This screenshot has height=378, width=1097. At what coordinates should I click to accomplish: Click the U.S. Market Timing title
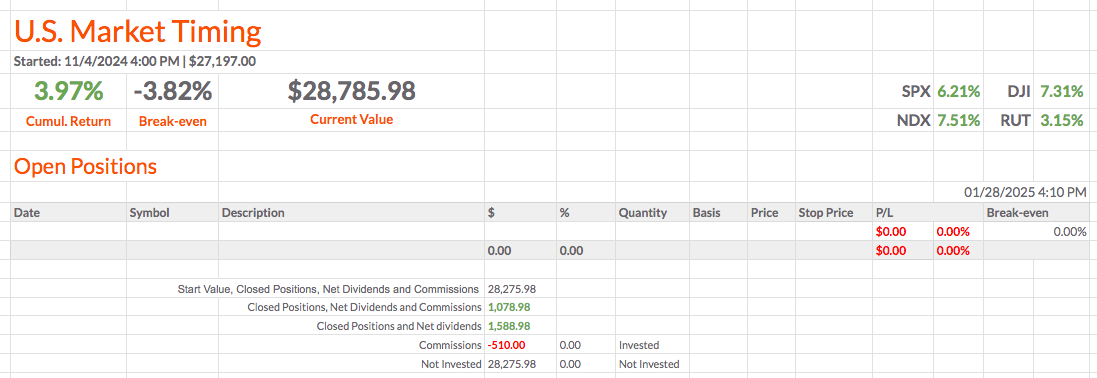click(x=138, y=32)
